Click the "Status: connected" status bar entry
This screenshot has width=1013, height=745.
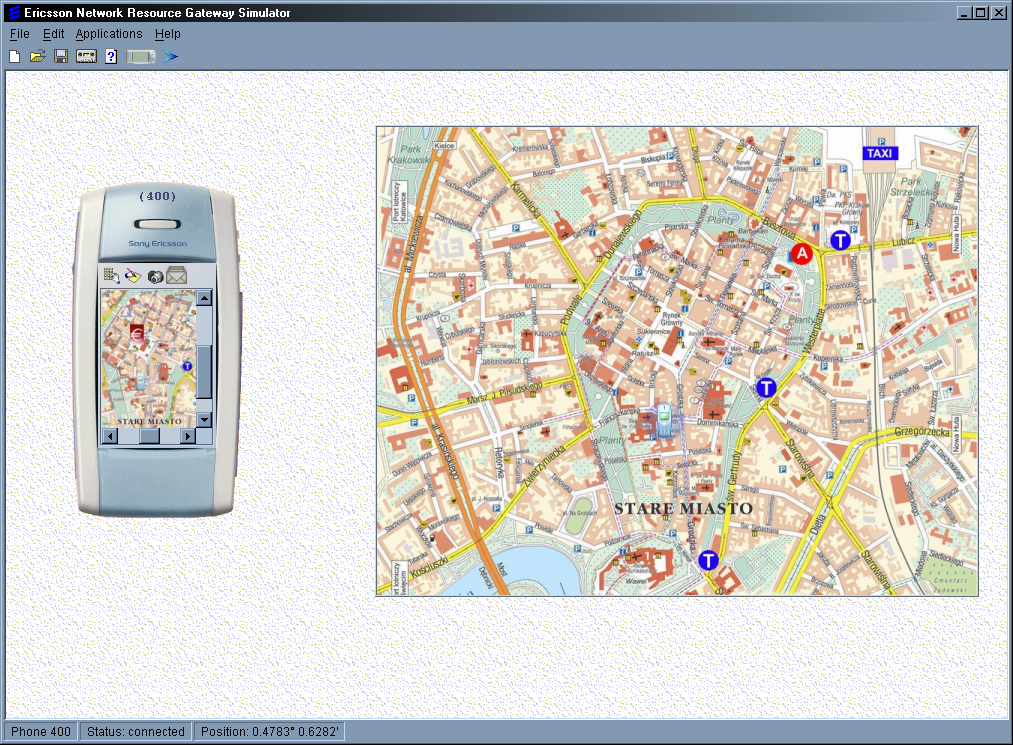136,731
